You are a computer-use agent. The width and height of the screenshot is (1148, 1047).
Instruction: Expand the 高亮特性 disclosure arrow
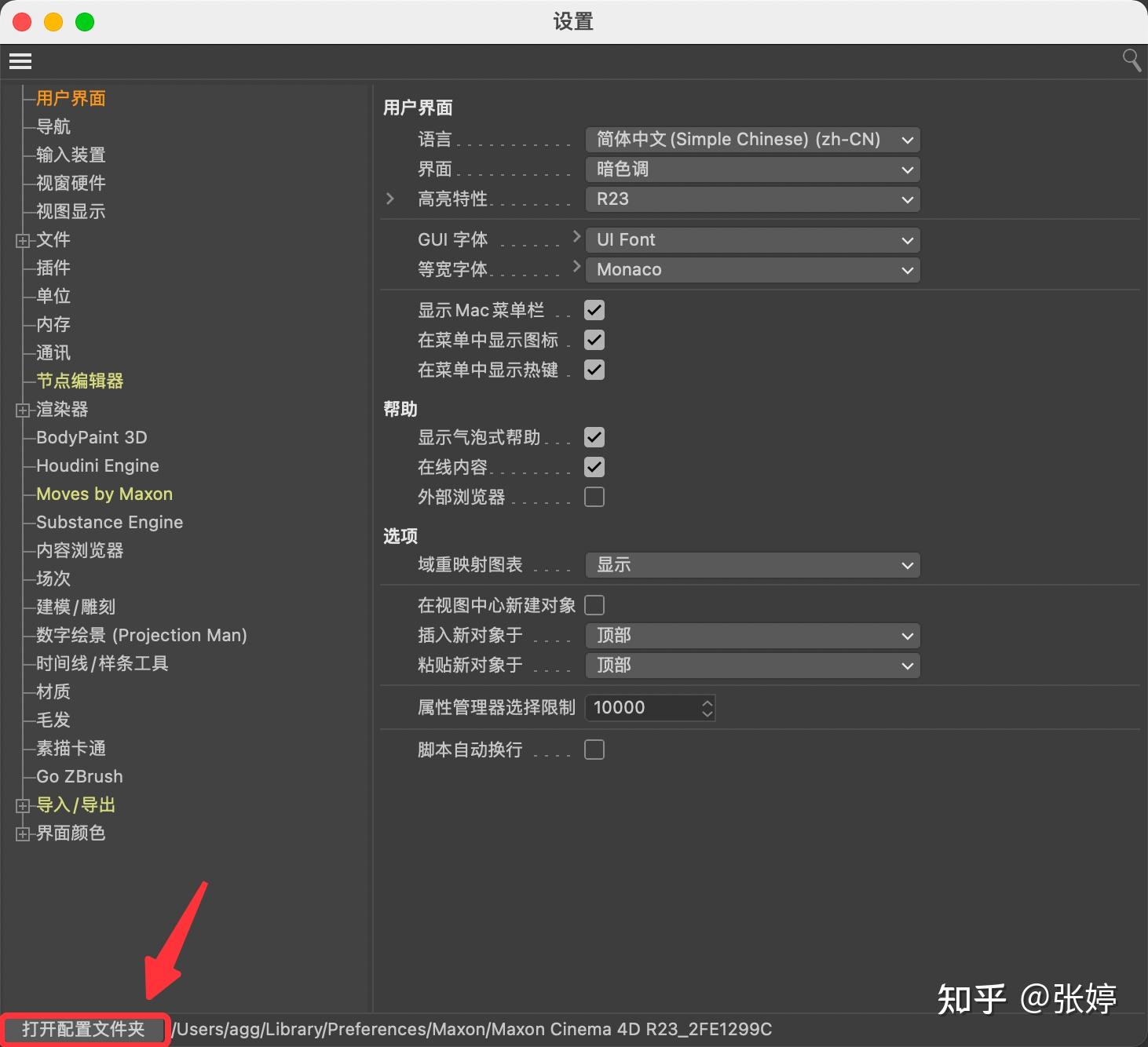391,199
